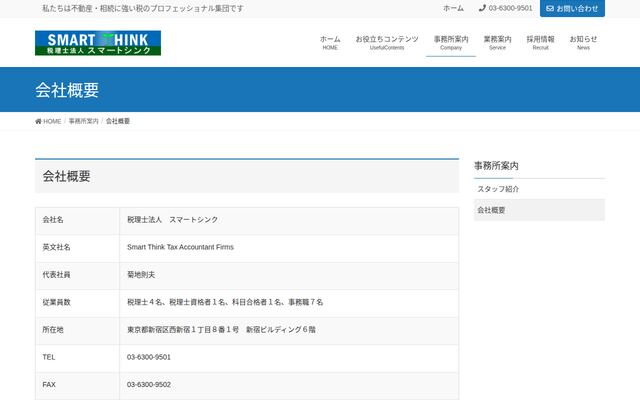The image size is (640, 400).
Task: Open the お問い合わせ contact button
Action: (572, 8)
